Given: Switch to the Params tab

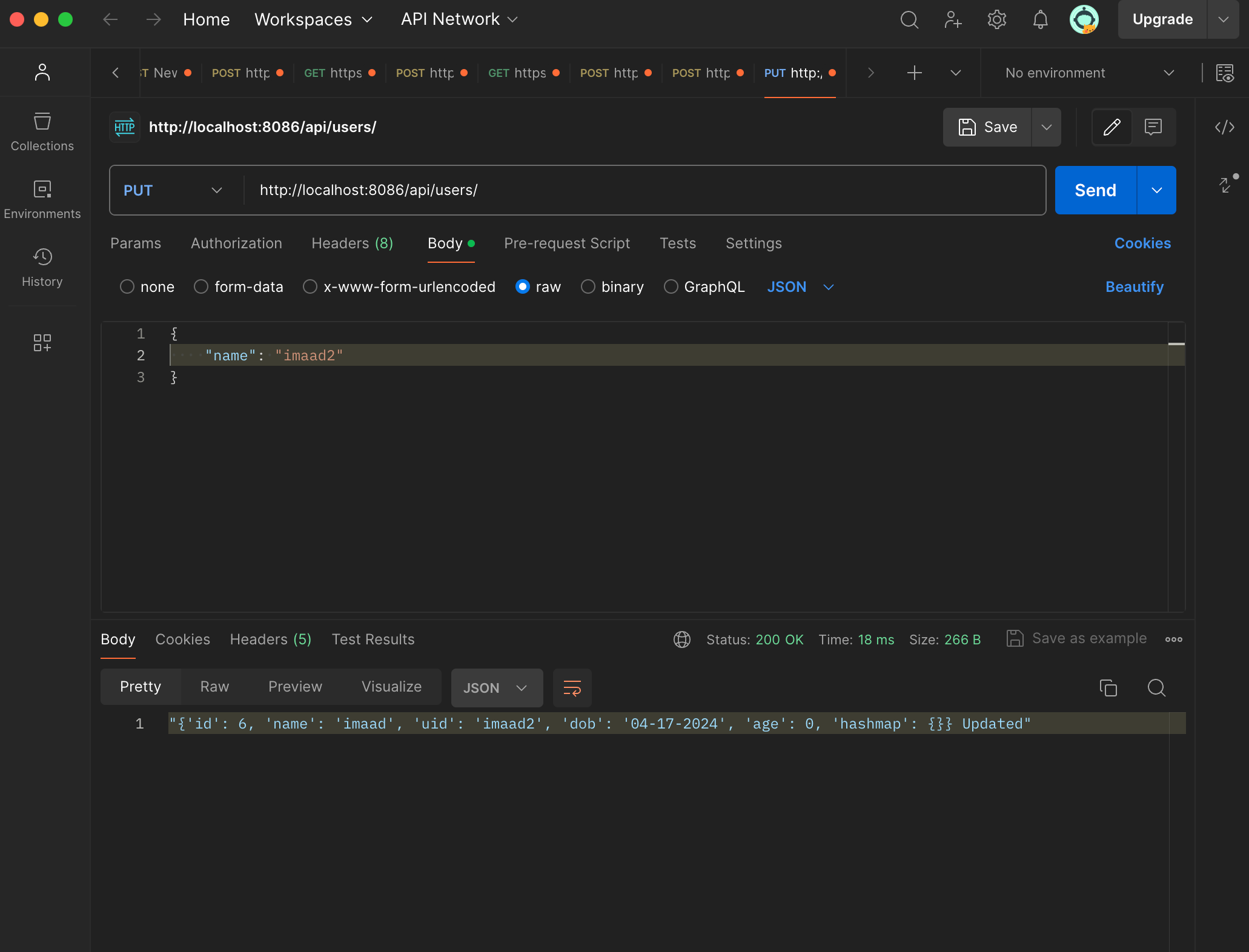Looking at the screenshot, I should [x=136, y=243].
